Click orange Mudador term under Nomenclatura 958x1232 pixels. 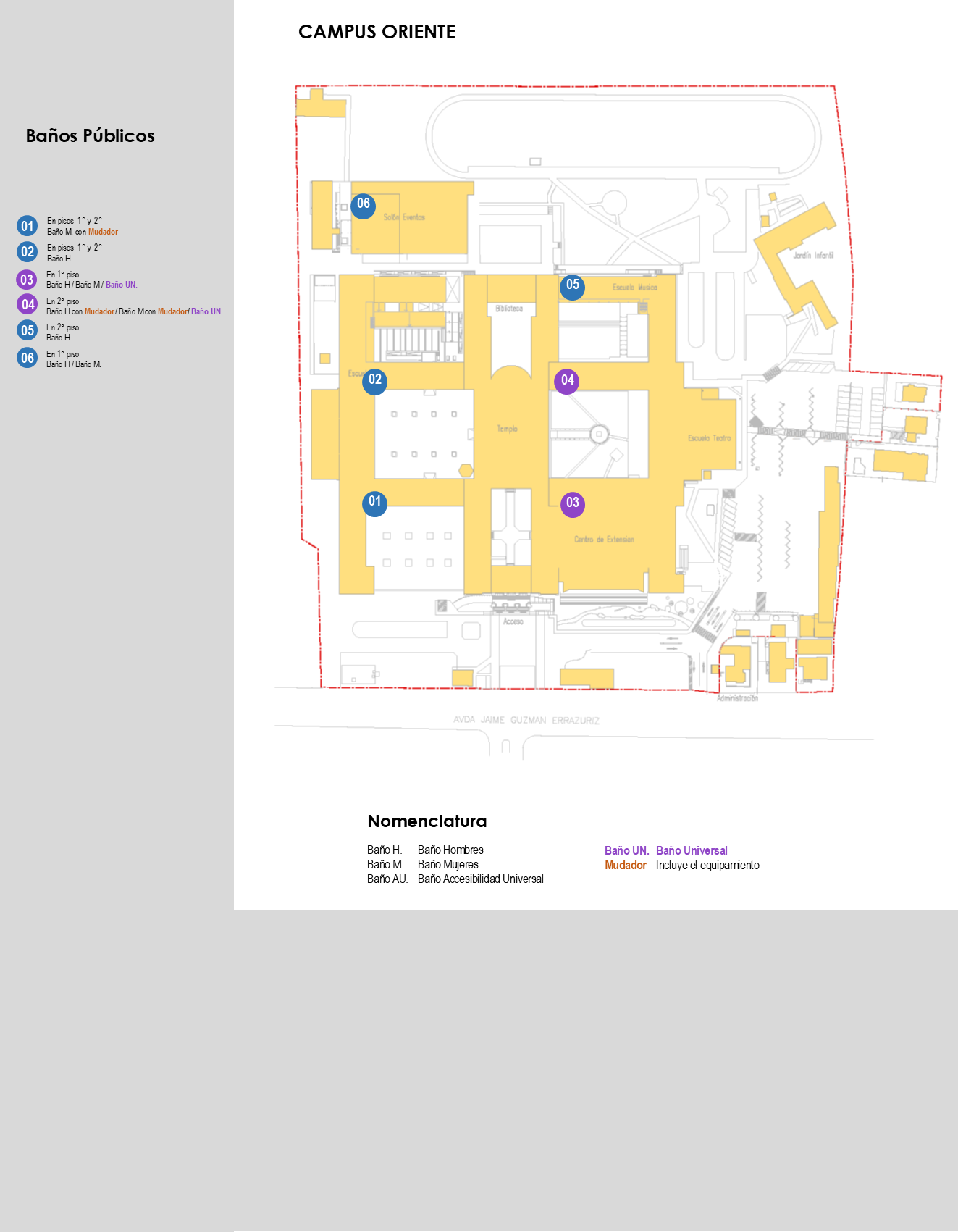coord(625,866)
